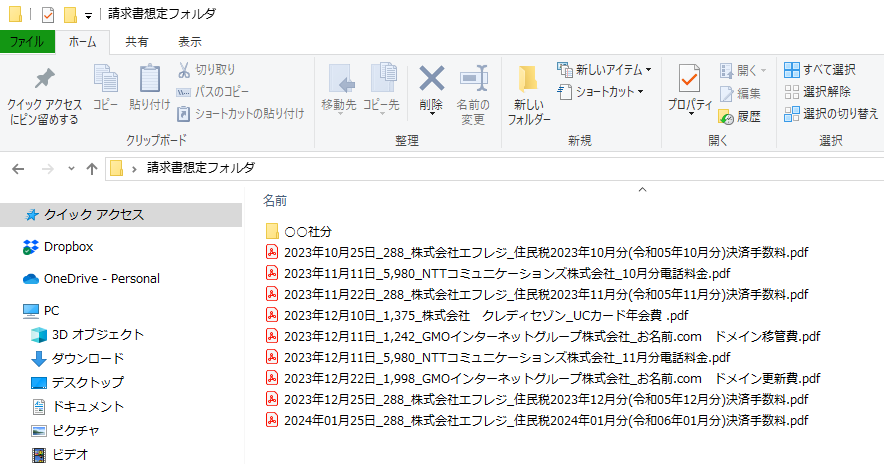Open the ファイル menu tab
Screen dimensions: 884x464
tap(27, 42)
